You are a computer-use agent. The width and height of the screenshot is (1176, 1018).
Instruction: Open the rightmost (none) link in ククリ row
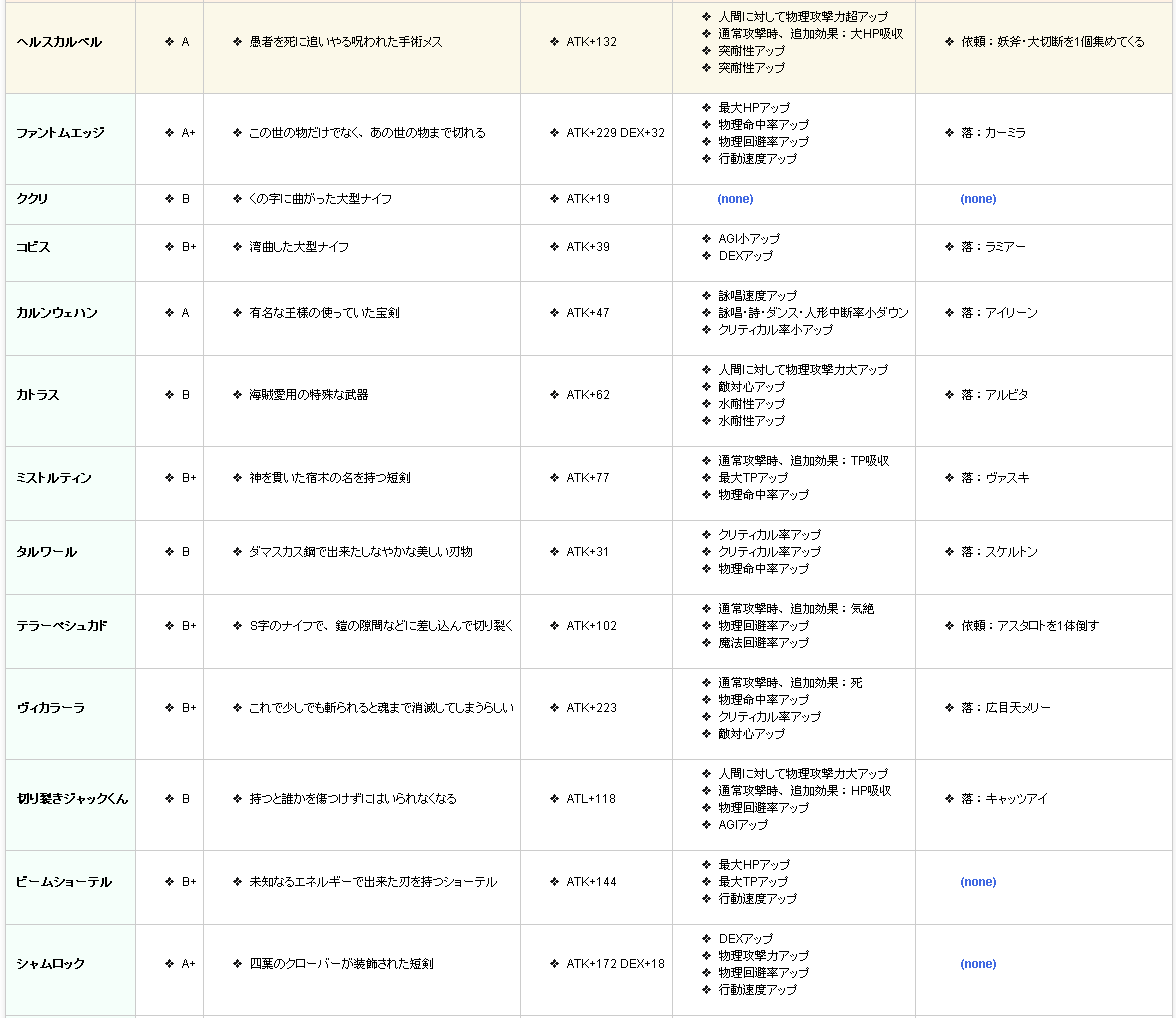(x=978, y=199)
